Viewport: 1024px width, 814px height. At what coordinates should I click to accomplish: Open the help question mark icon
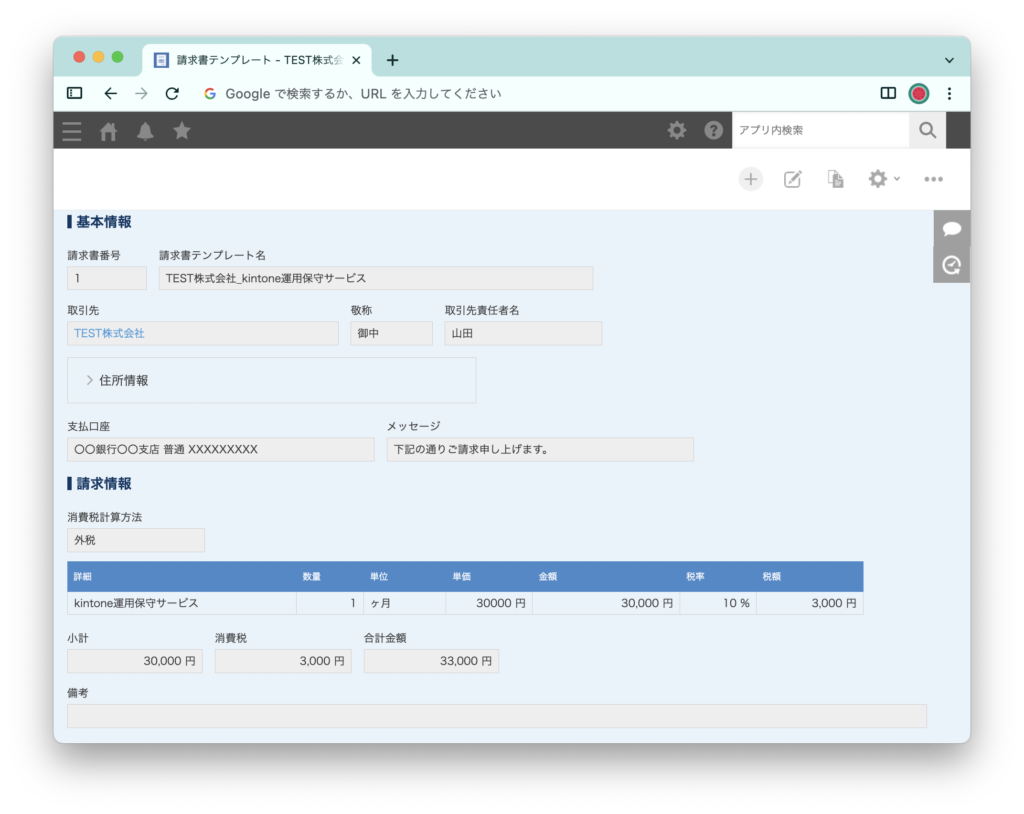point(713,130)
